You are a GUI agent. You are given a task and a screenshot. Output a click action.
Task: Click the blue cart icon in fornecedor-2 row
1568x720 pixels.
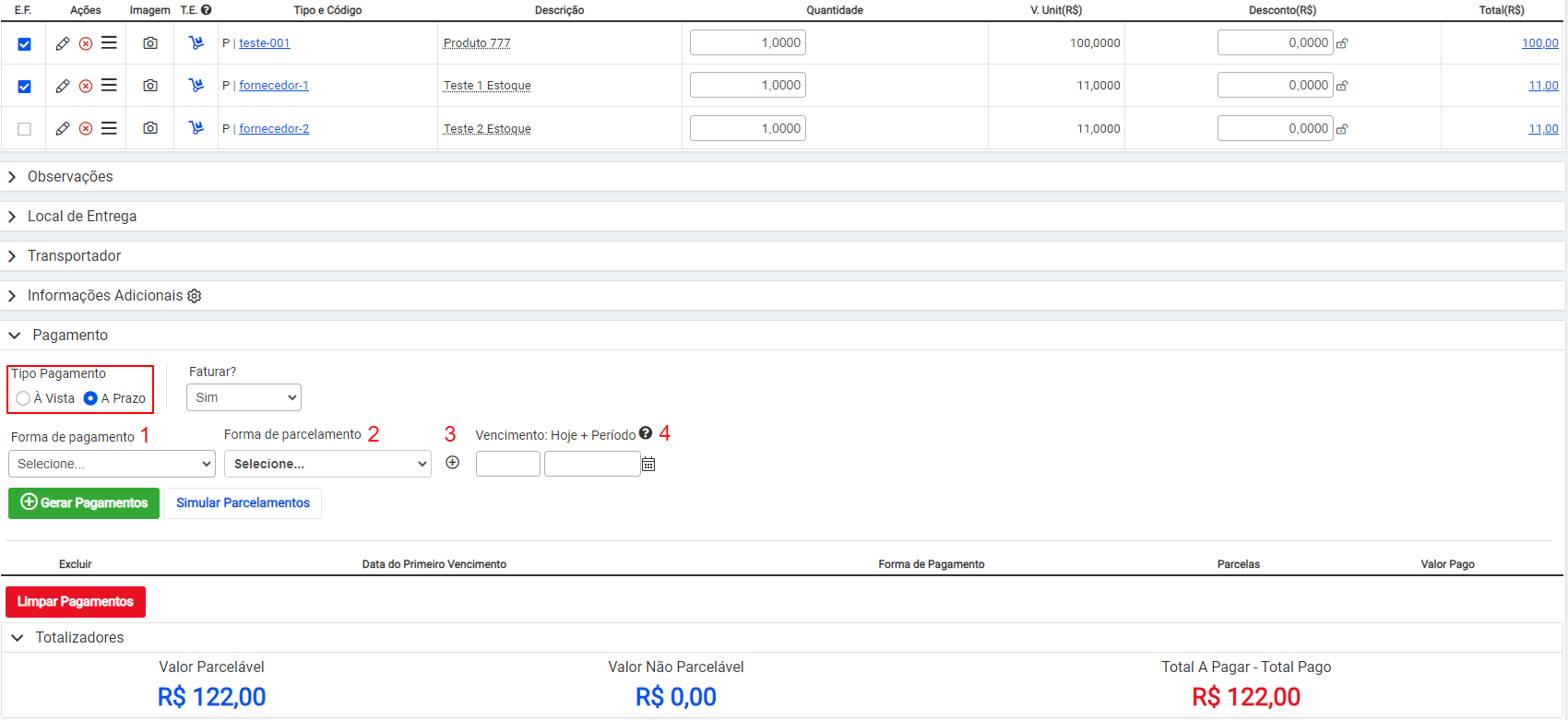coord(196,127)
